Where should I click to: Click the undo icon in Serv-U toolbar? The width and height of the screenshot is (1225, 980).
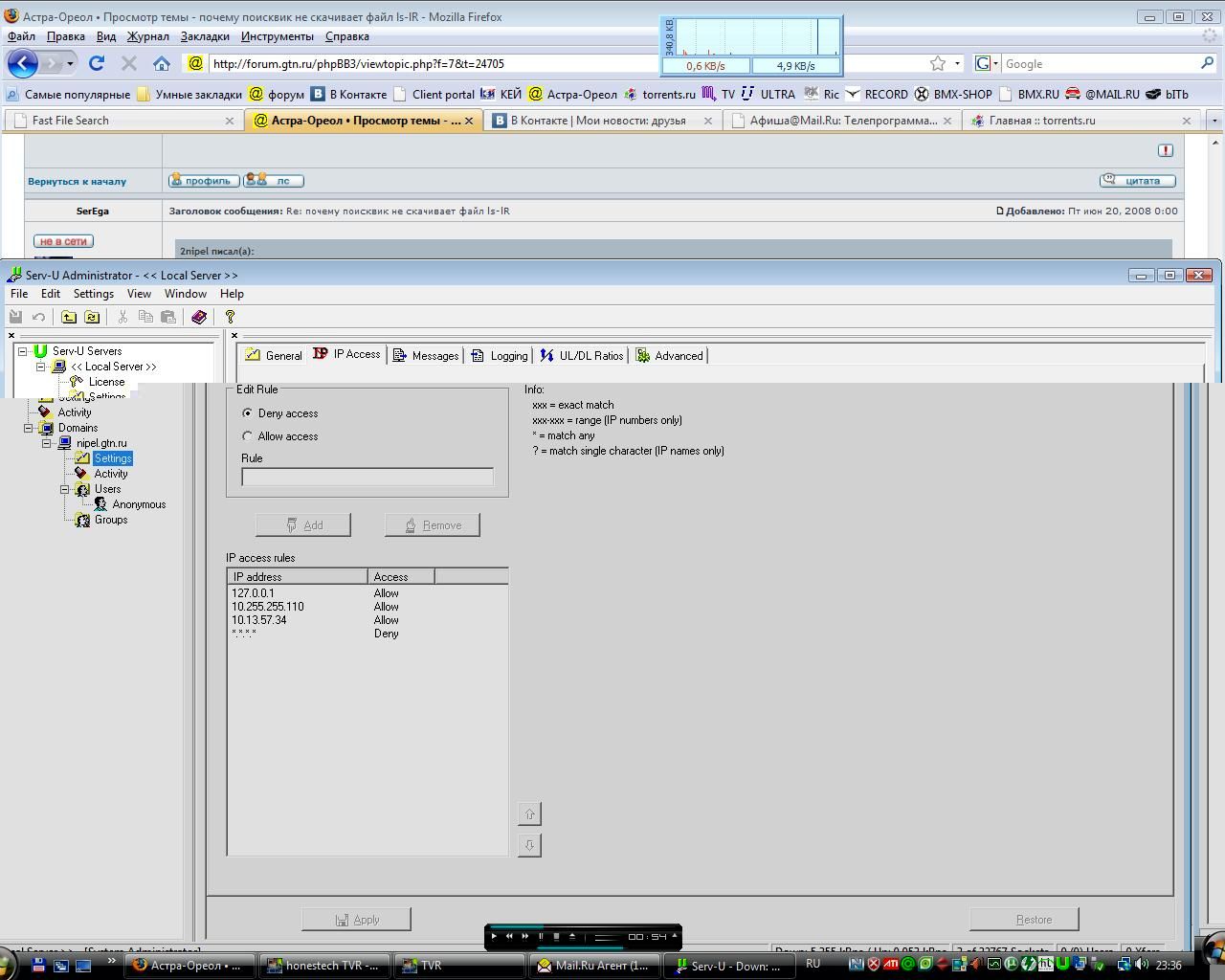38,317
